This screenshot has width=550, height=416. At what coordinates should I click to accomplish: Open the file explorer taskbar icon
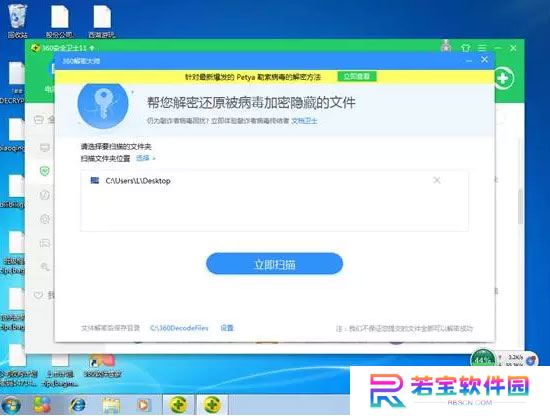112,405
